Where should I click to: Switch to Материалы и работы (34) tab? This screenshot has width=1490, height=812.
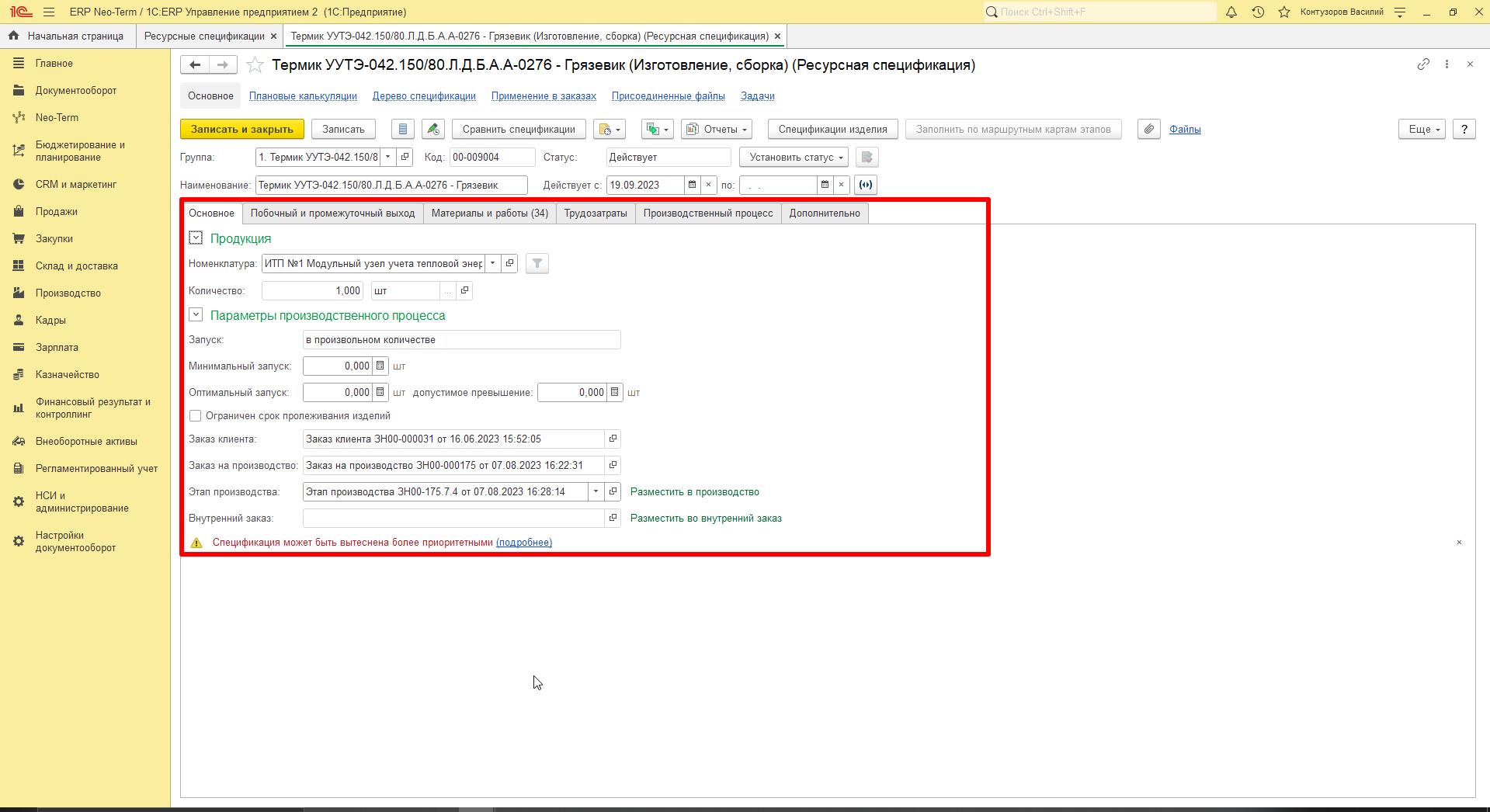click(x=490, y=213)
